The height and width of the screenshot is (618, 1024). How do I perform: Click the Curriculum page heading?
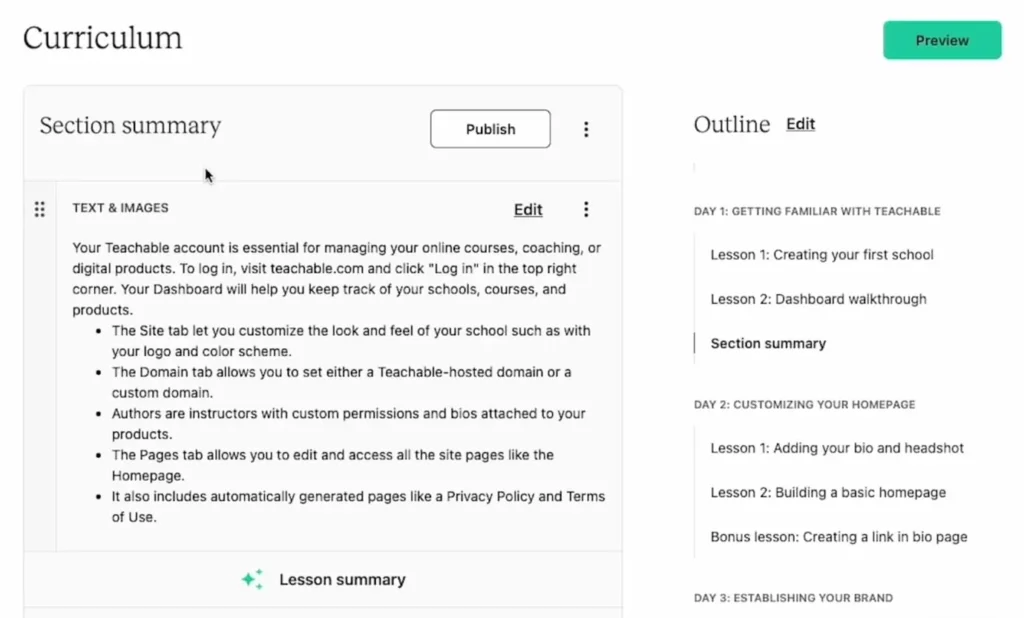point(101,37)
